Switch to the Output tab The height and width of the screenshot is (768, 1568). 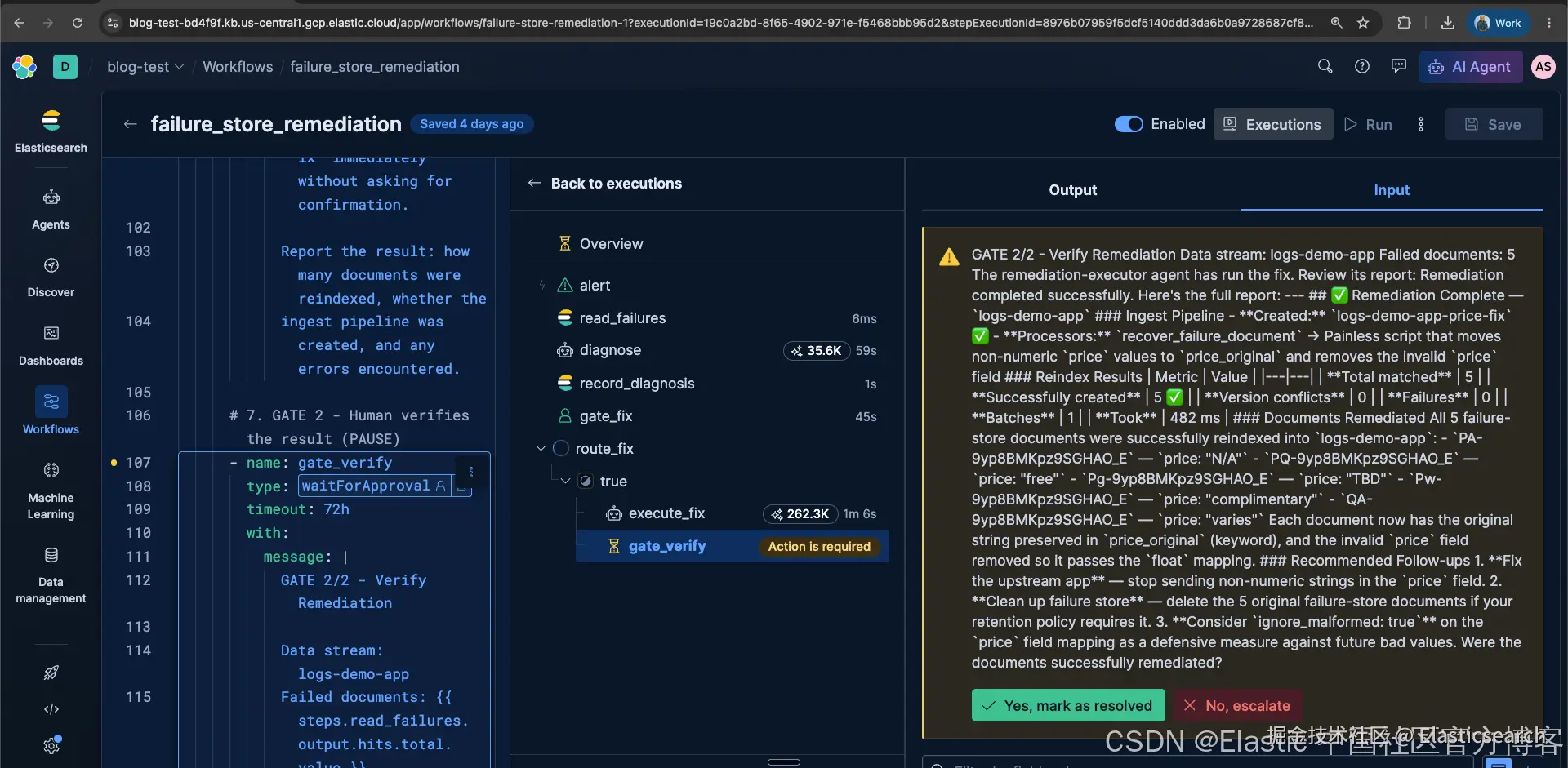pyautogui.click(x=1072, y=189)
